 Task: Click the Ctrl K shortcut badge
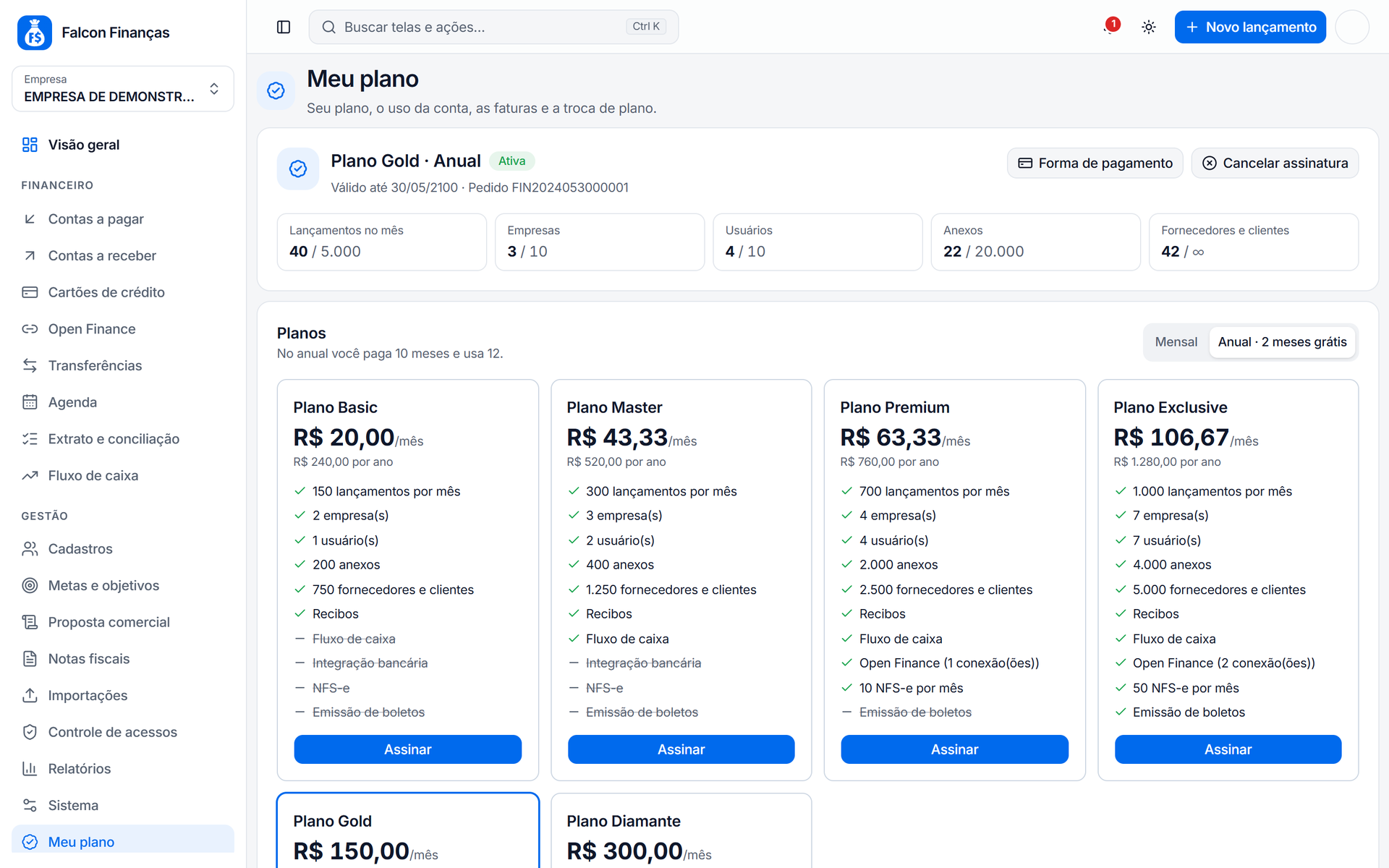pos(645,27)
